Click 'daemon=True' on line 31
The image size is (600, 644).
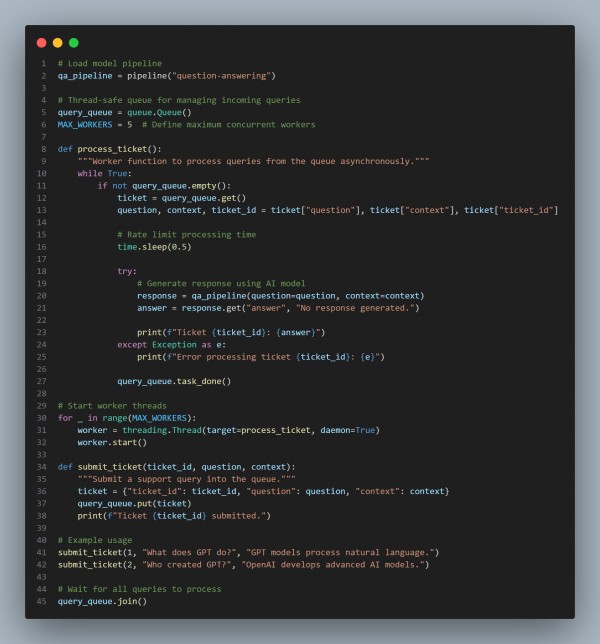pyautogui.click(x=348, y=430)
